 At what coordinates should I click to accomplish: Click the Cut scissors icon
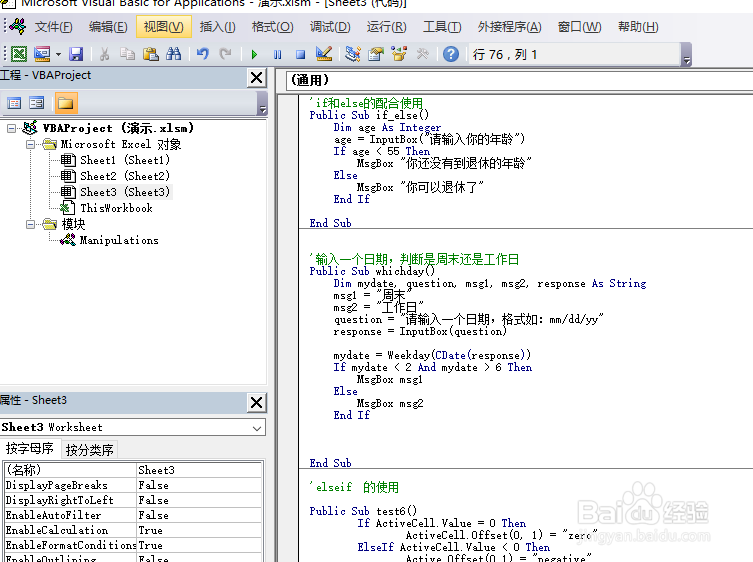[x=104, y=54]
